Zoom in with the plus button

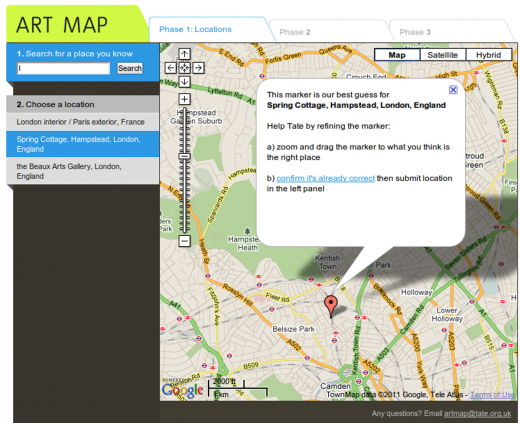[x=184, y=99]
